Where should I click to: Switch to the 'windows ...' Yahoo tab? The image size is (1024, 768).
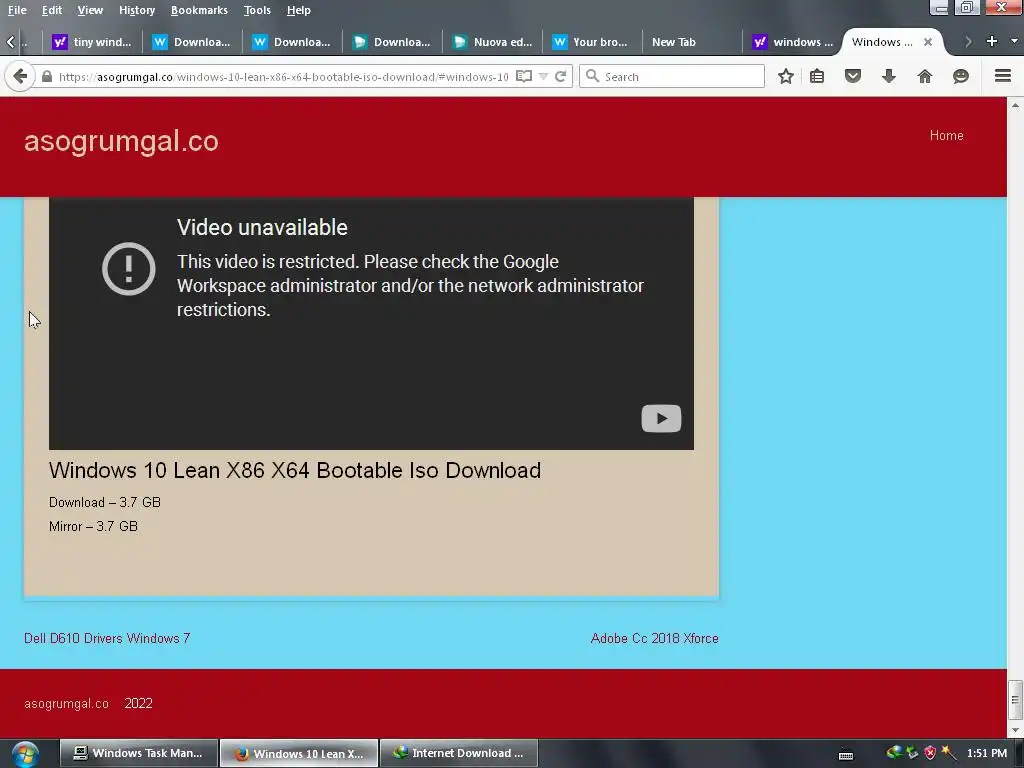(x=793, y=42)
